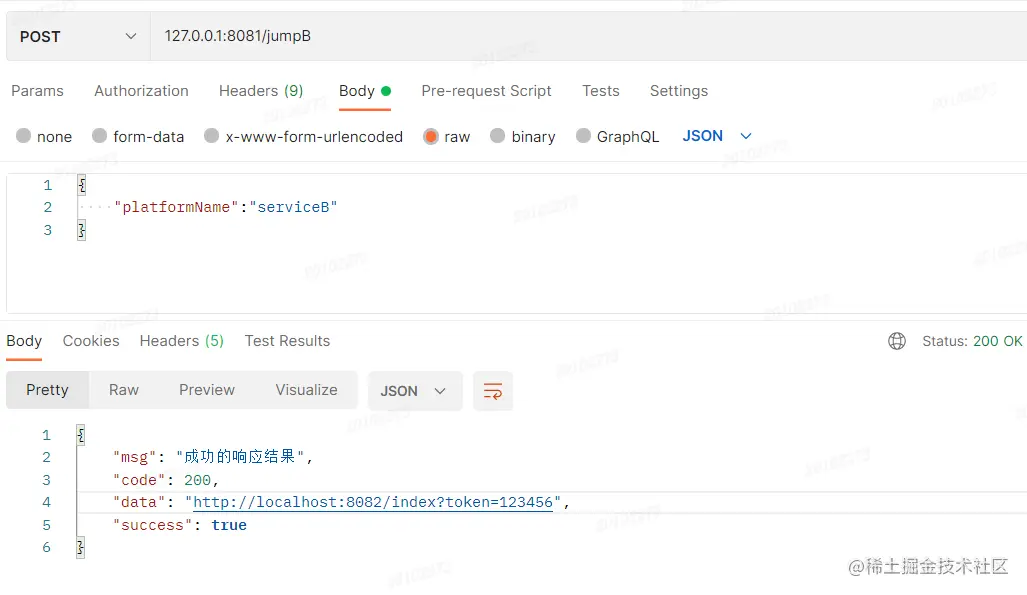The height and width of the screenshot is (595, 1027).
Task: Click the opening brace on request line 1
Action: click(x=82, y=185)
